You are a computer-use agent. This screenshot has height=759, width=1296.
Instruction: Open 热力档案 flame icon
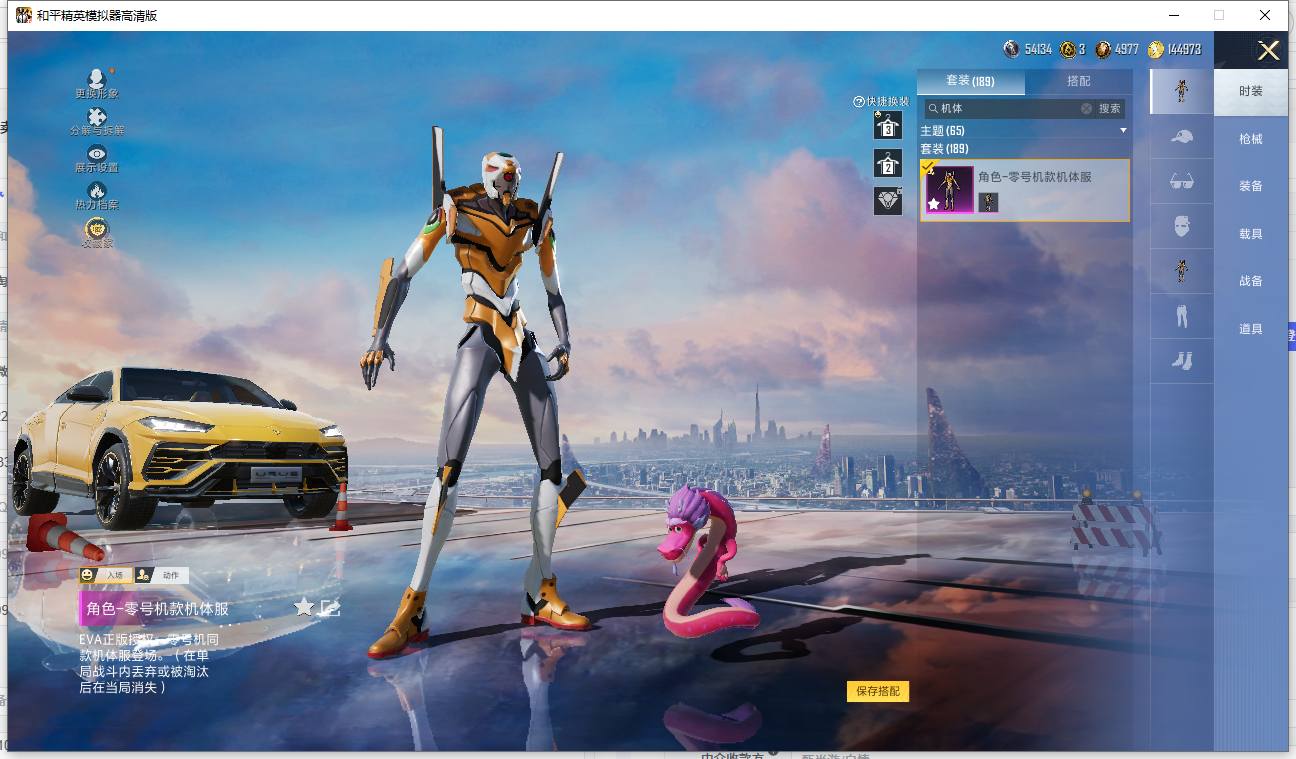(x=96, y=190)
